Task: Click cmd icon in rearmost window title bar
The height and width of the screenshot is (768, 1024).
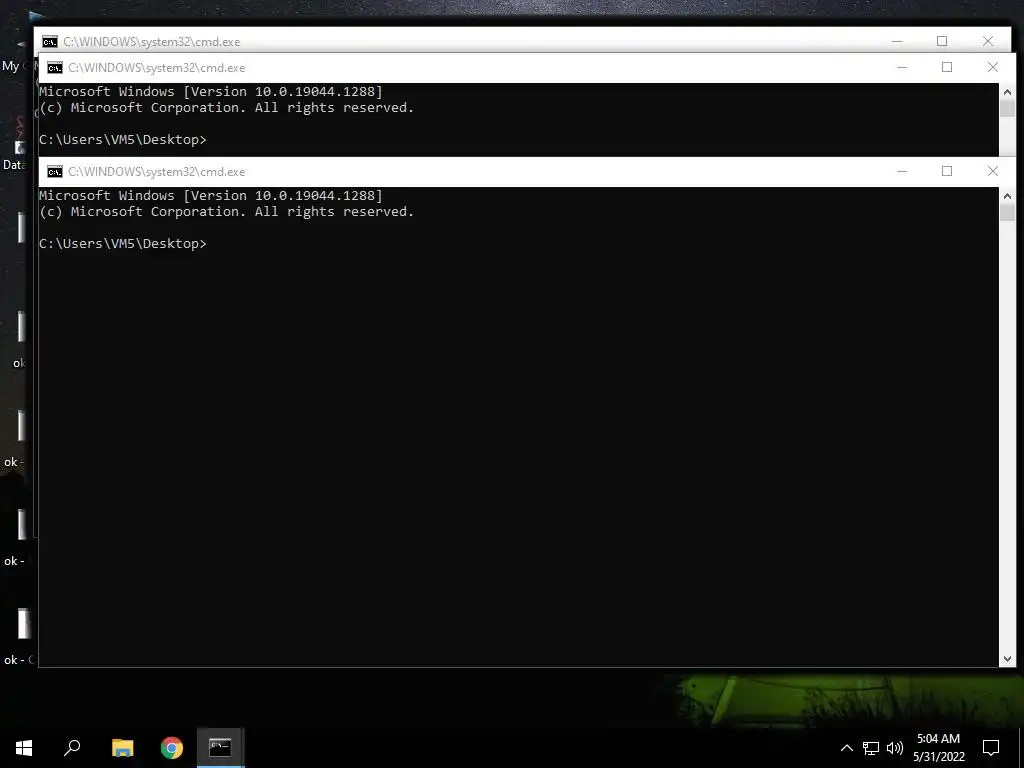Action: coord(50,42)
